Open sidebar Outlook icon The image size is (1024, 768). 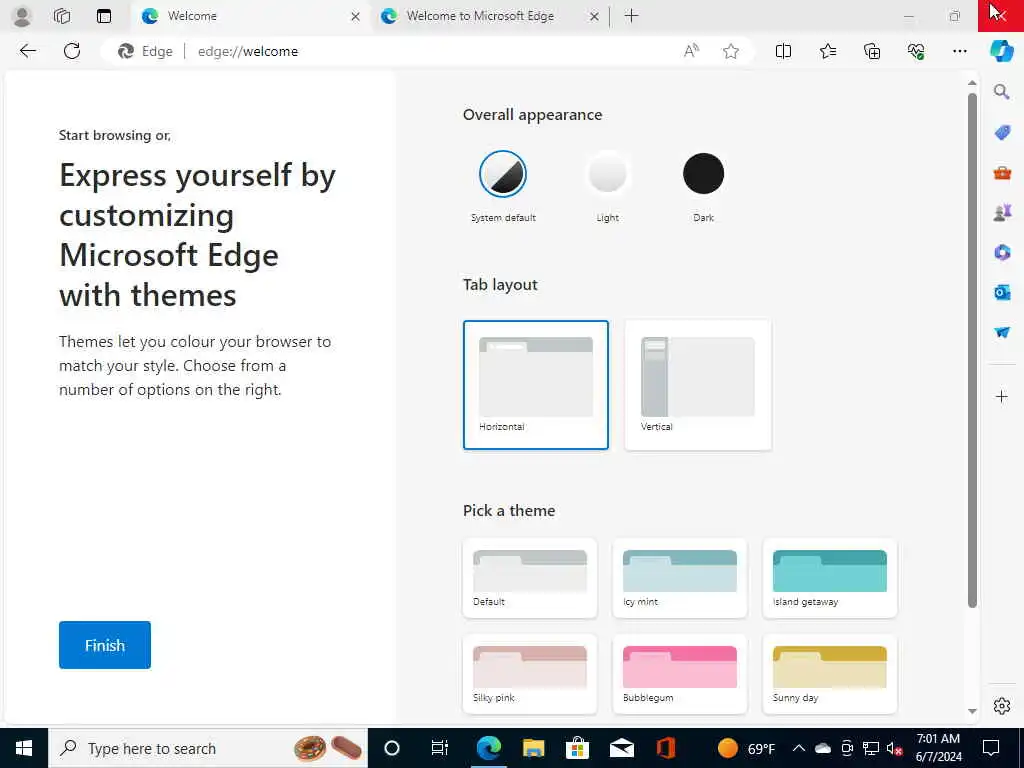1002,293
